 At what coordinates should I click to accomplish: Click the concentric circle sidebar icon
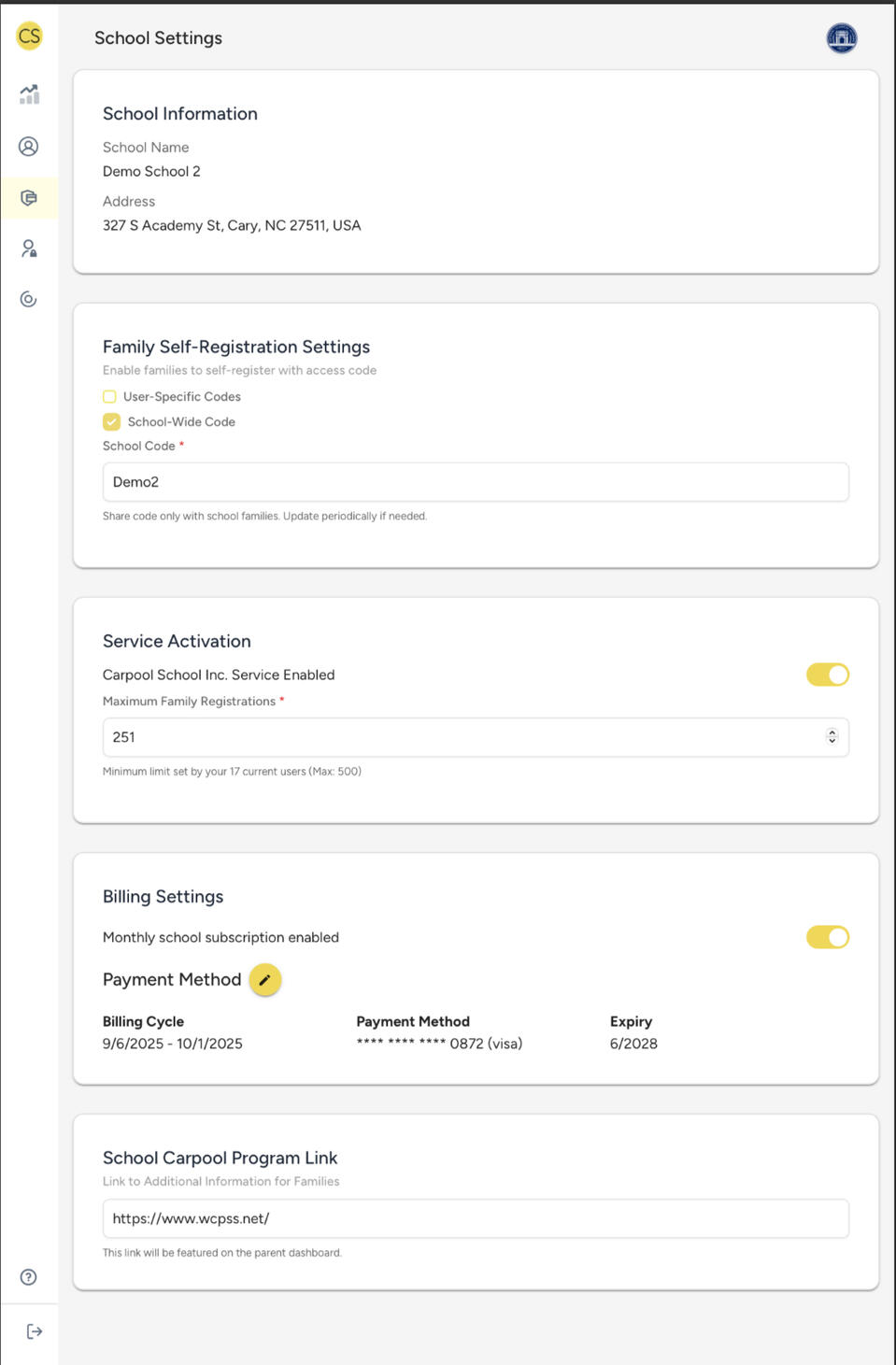point(29,299)
